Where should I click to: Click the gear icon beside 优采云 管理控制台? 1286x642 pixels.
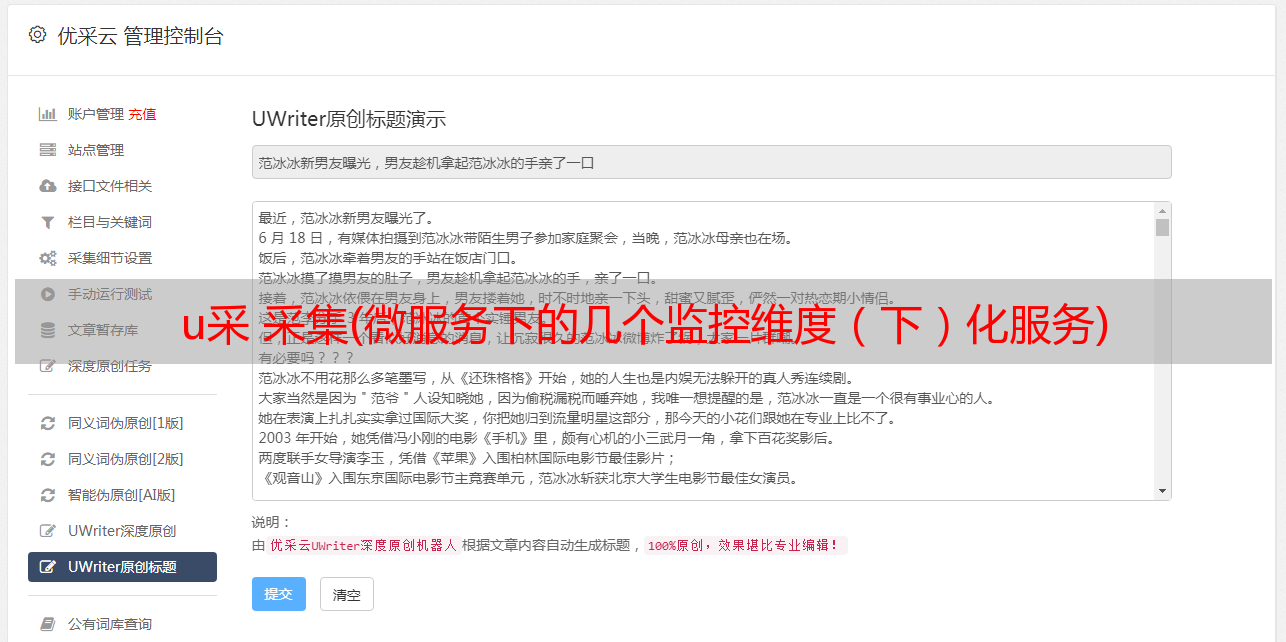(37, 35)
